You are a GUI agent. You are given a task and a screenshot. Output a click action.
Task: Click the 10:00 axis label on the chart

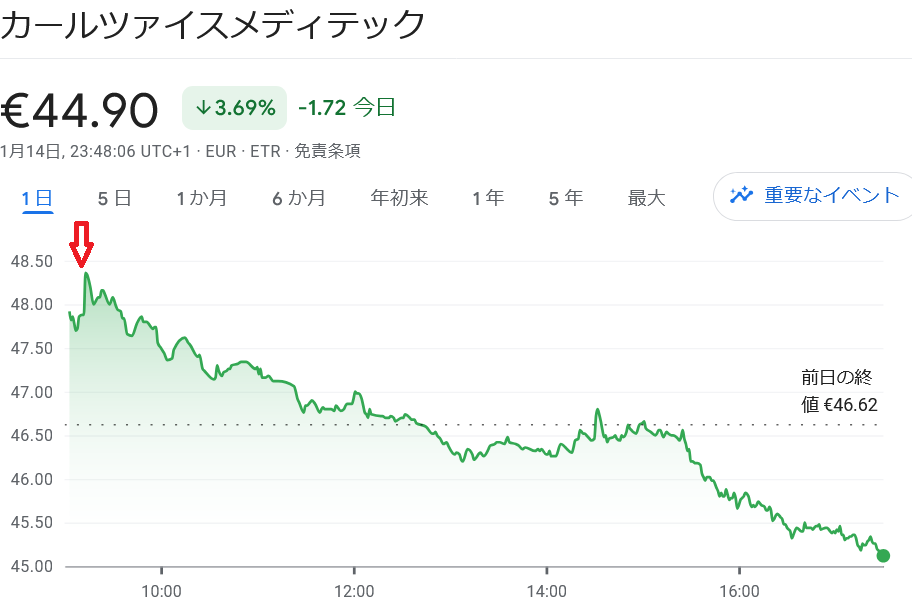[x=163, y=591]
